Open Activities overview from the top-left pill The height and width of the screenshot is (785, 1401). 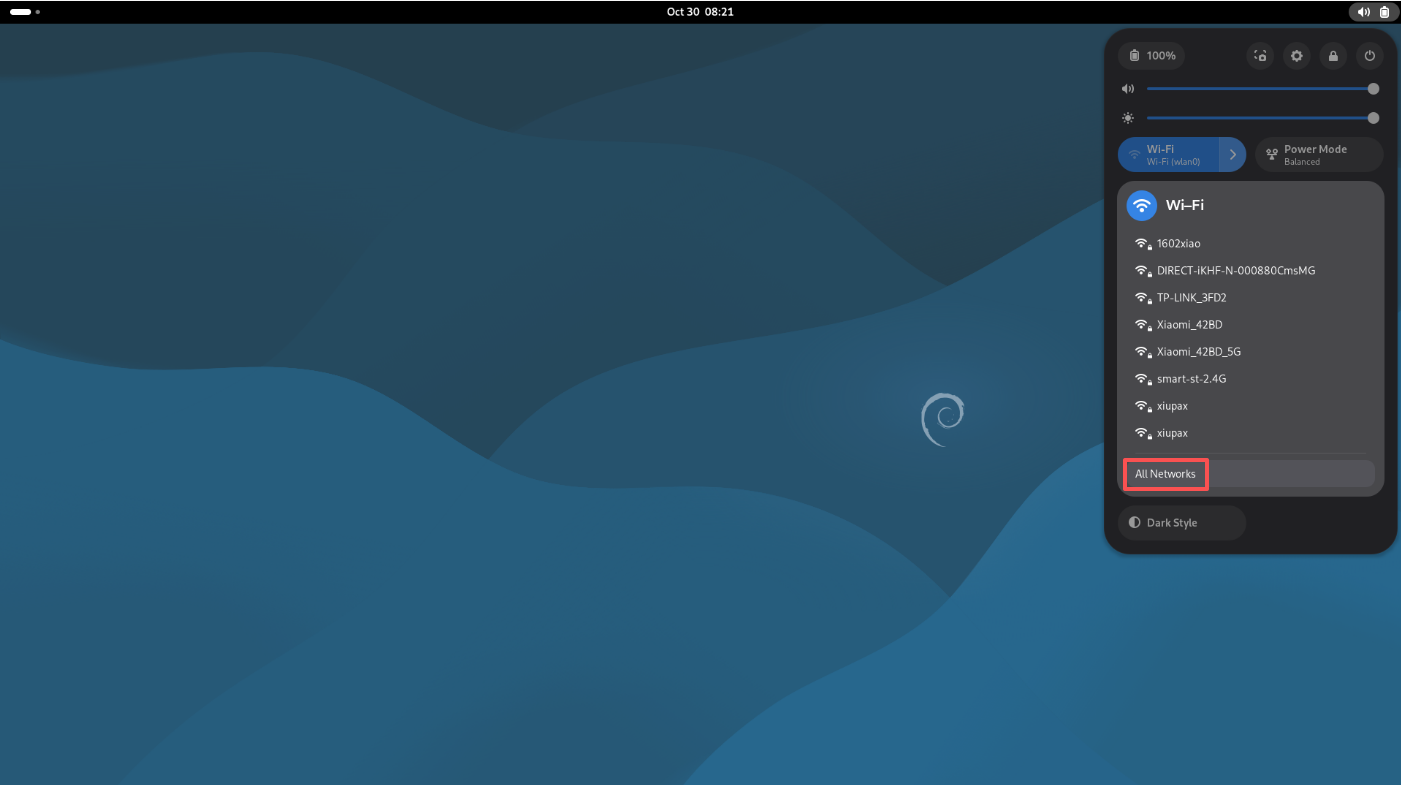24,12
